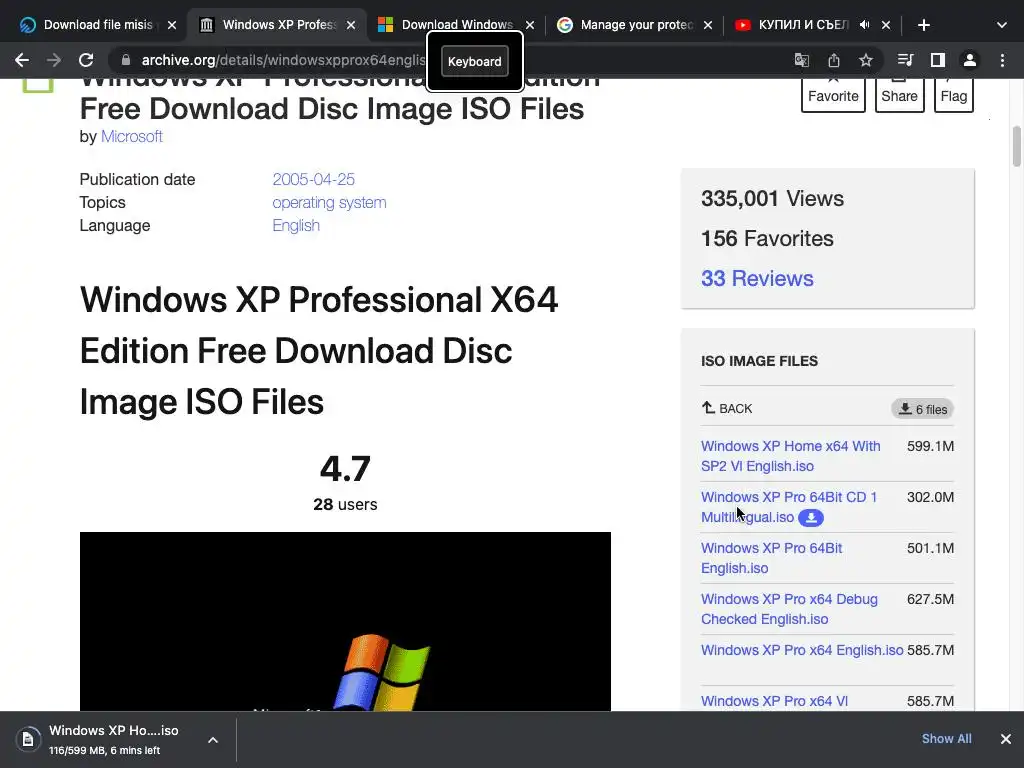This screenshot has width=1024, height=768.
Task: Click the ISO IMAGE FILES heading
Action: pyautogui.click(x=759, y=361)
